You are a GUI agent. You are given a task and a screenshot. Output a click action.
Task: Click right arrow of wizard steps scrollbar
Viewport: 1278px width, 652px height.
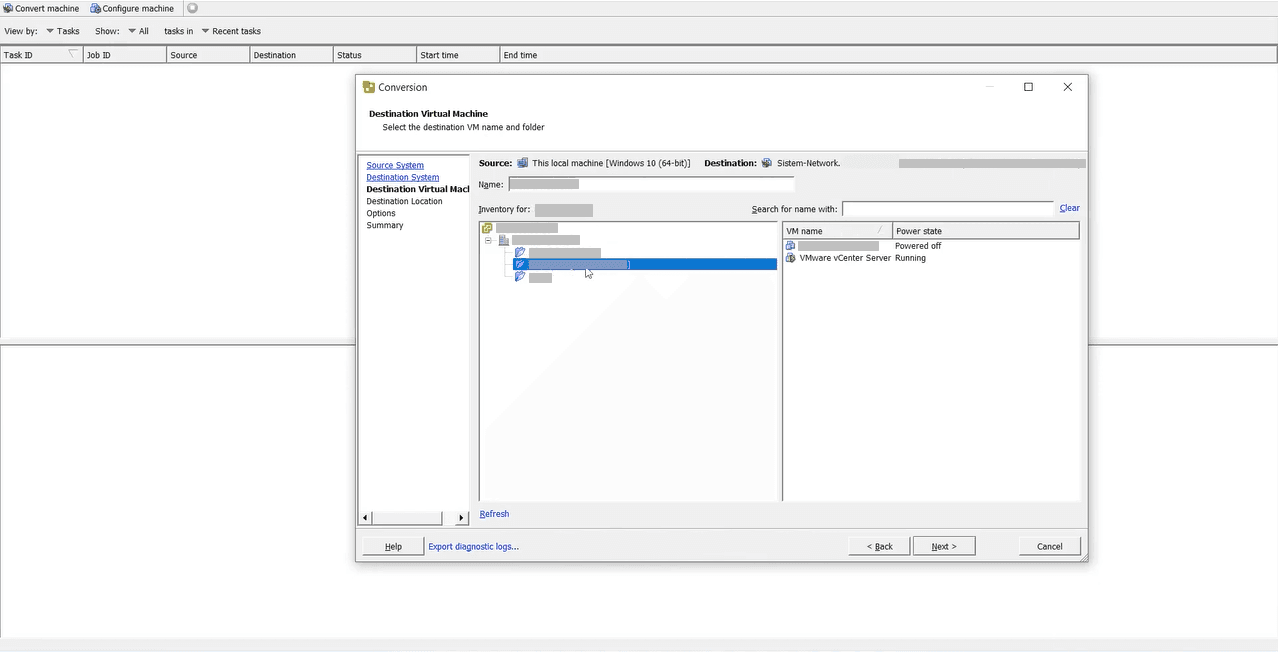(x=461, y=518)
